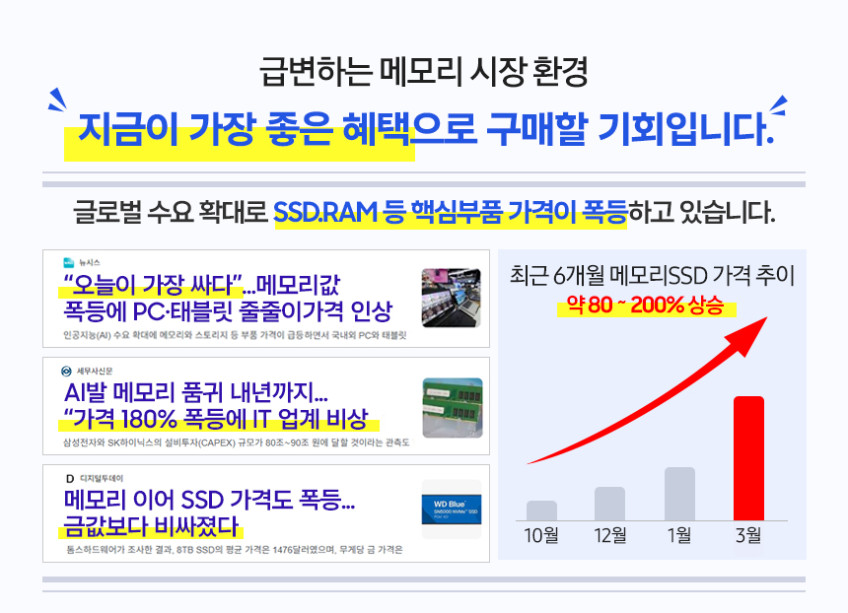Click the 1월 axis label
The image size is (848, 613).
pyautogui.click(x=679, y=536)
